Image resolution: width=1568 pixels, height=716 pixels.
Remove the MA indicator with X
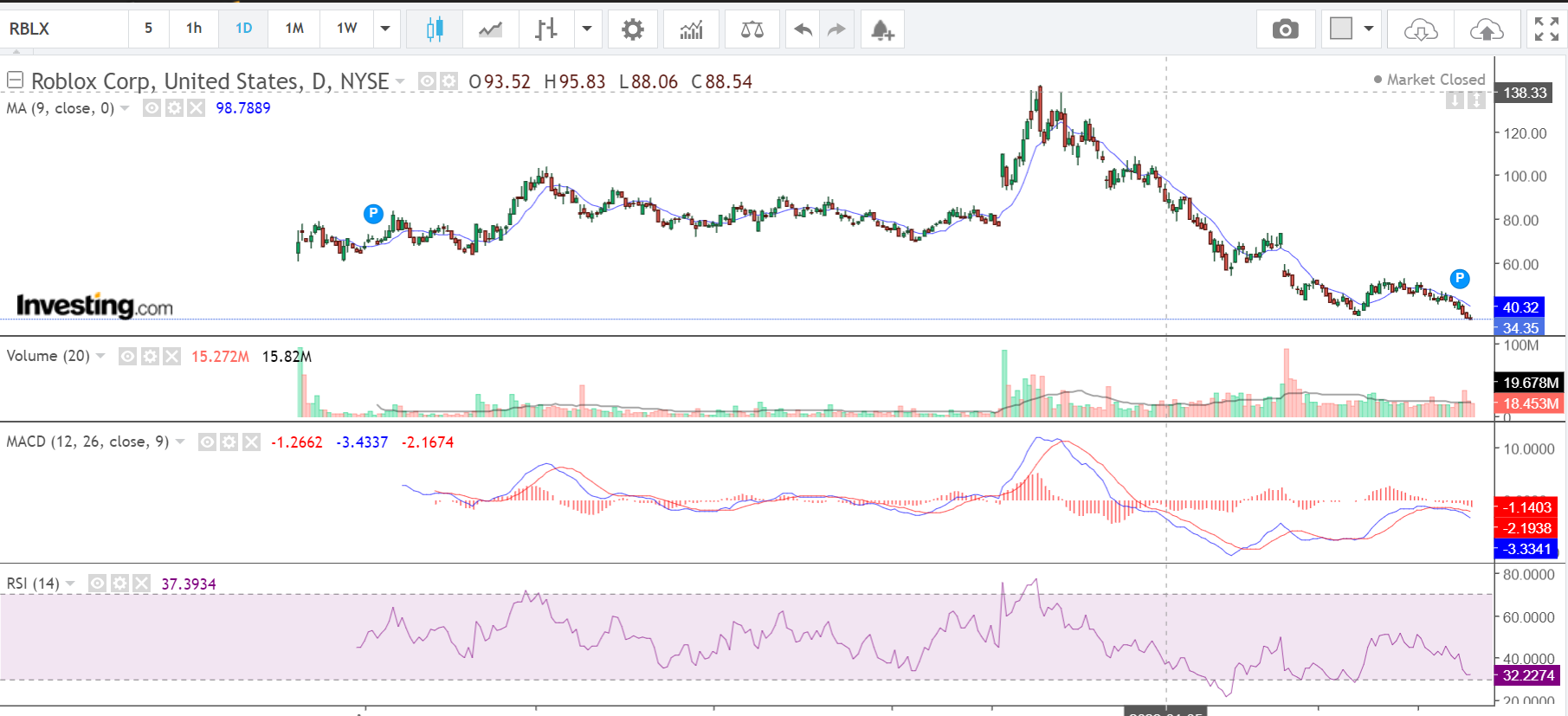[x=197, y=108]
